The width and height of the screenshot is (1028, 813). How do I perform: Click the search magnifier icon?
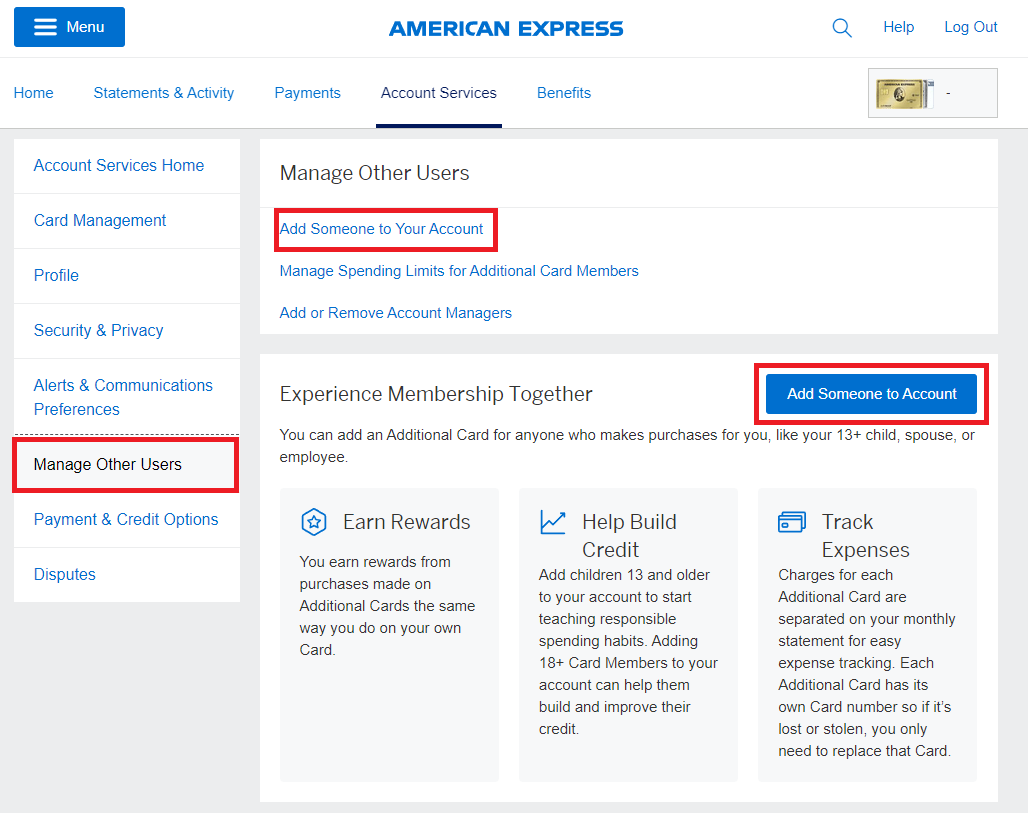(x=841, y=27)
